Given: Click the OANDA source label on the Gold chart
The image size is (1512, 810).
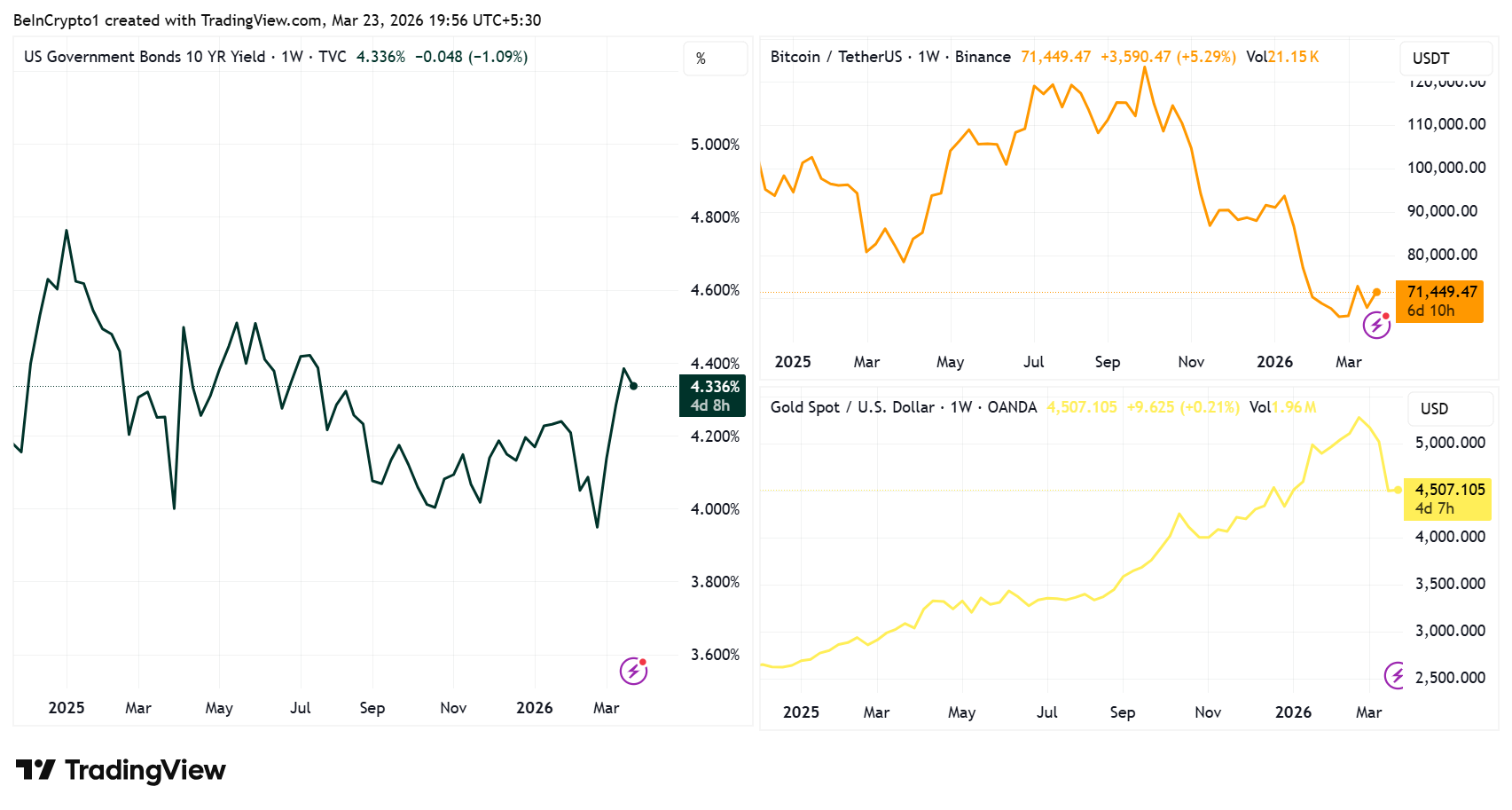Looking at the screenshot, I should click(1013, 407).
